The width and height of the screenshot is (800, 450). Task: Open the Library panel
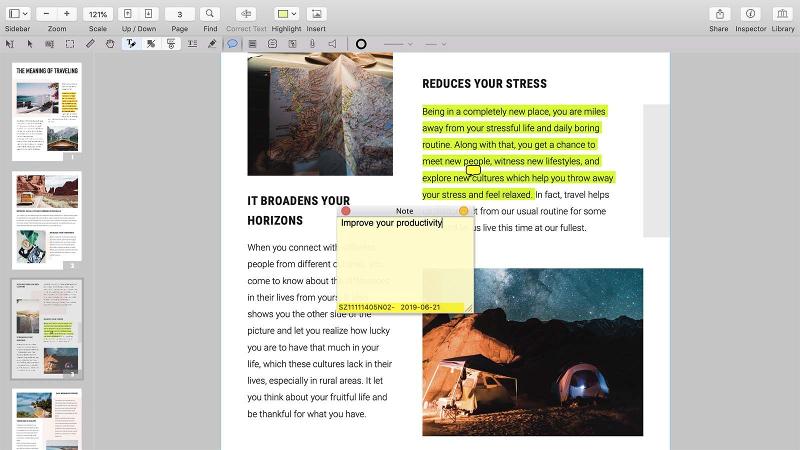coord(782,14)
